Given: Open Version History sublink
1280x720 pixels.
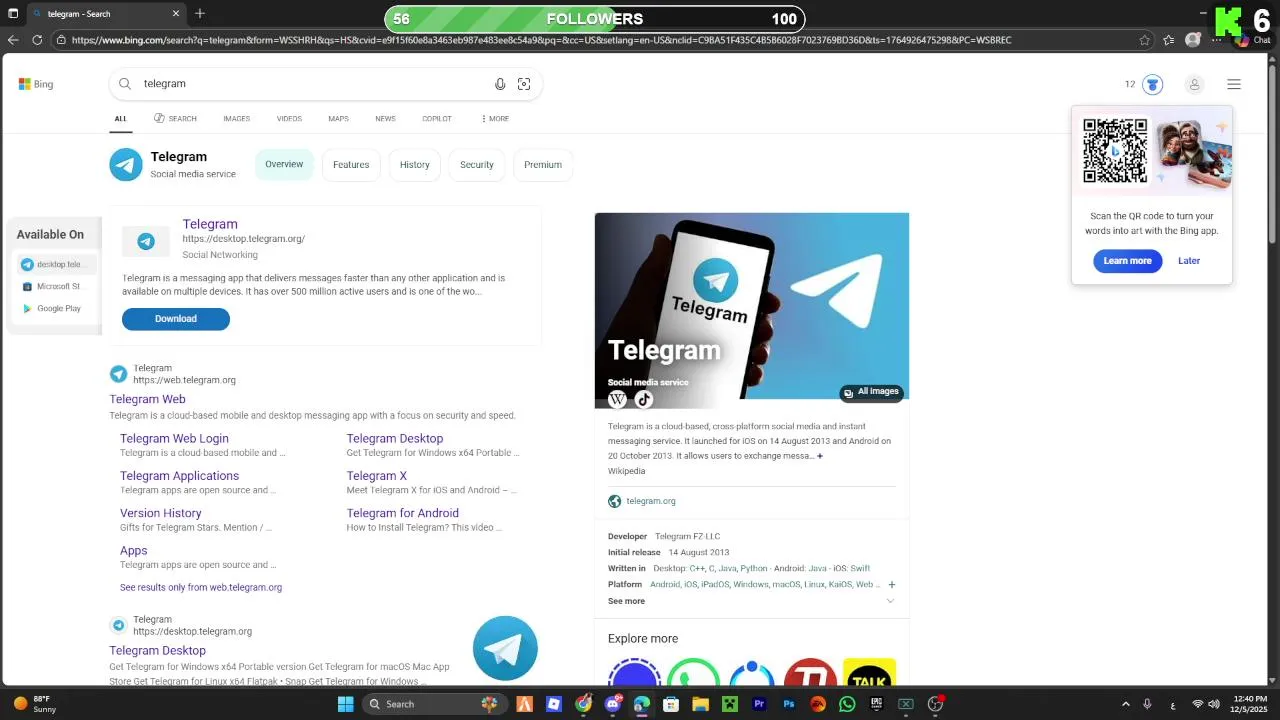Looking at the screenshot, I should click(x=160, y=513).
